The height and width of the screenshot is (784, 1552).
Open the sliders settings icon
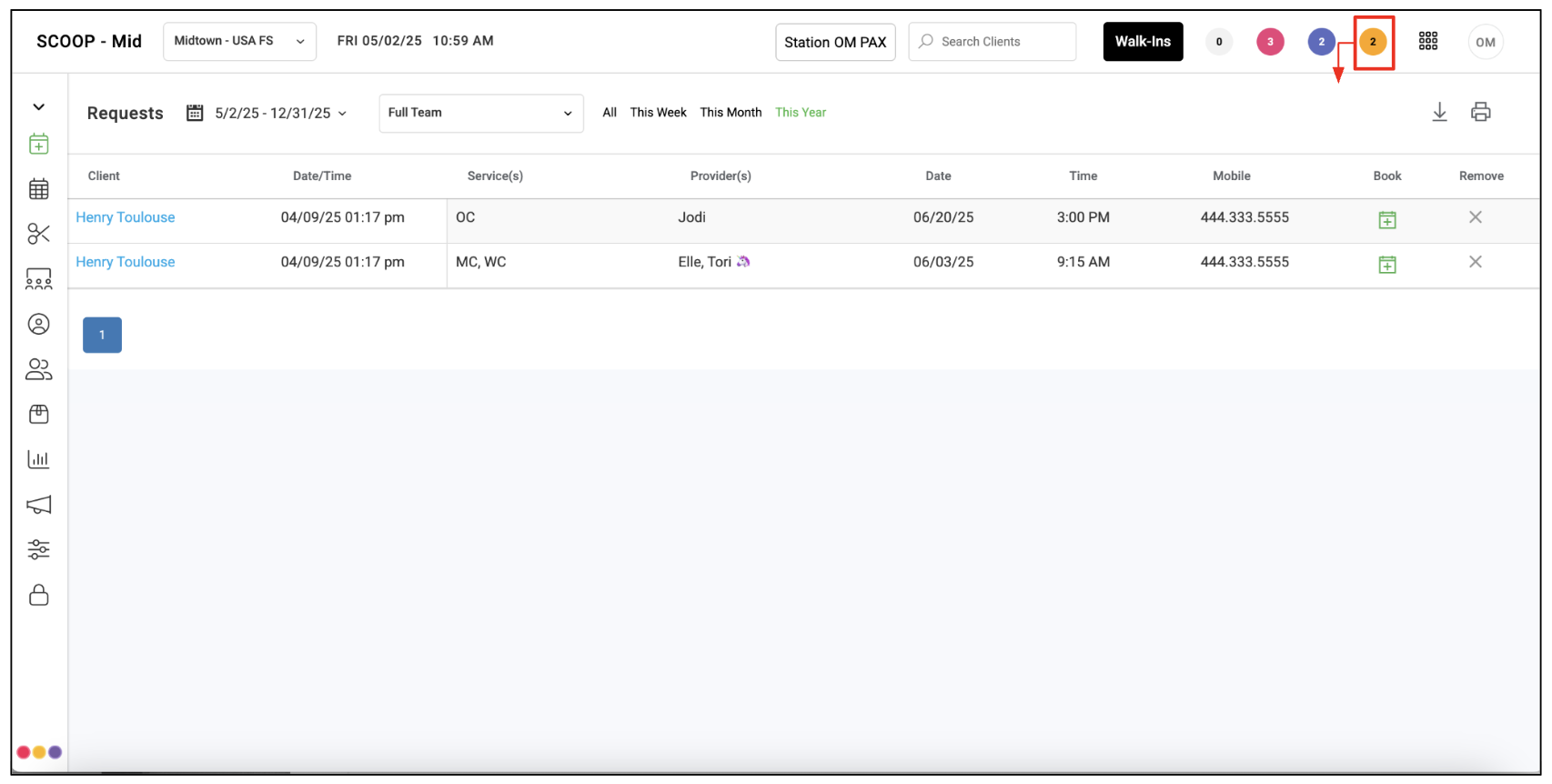[38, 549]
